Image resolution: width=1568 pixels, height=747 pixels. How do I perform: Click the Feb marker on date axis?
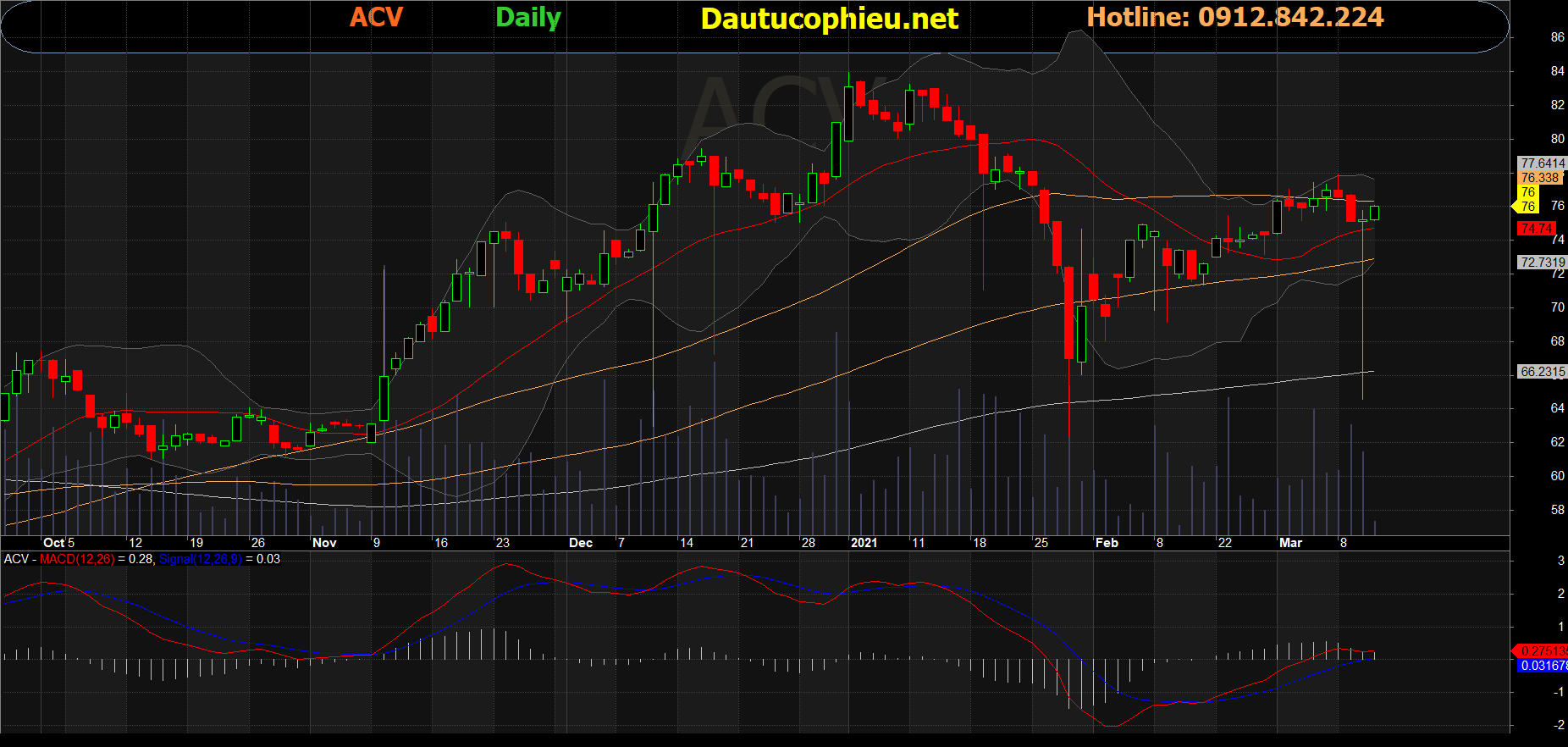pos(1106,543)
